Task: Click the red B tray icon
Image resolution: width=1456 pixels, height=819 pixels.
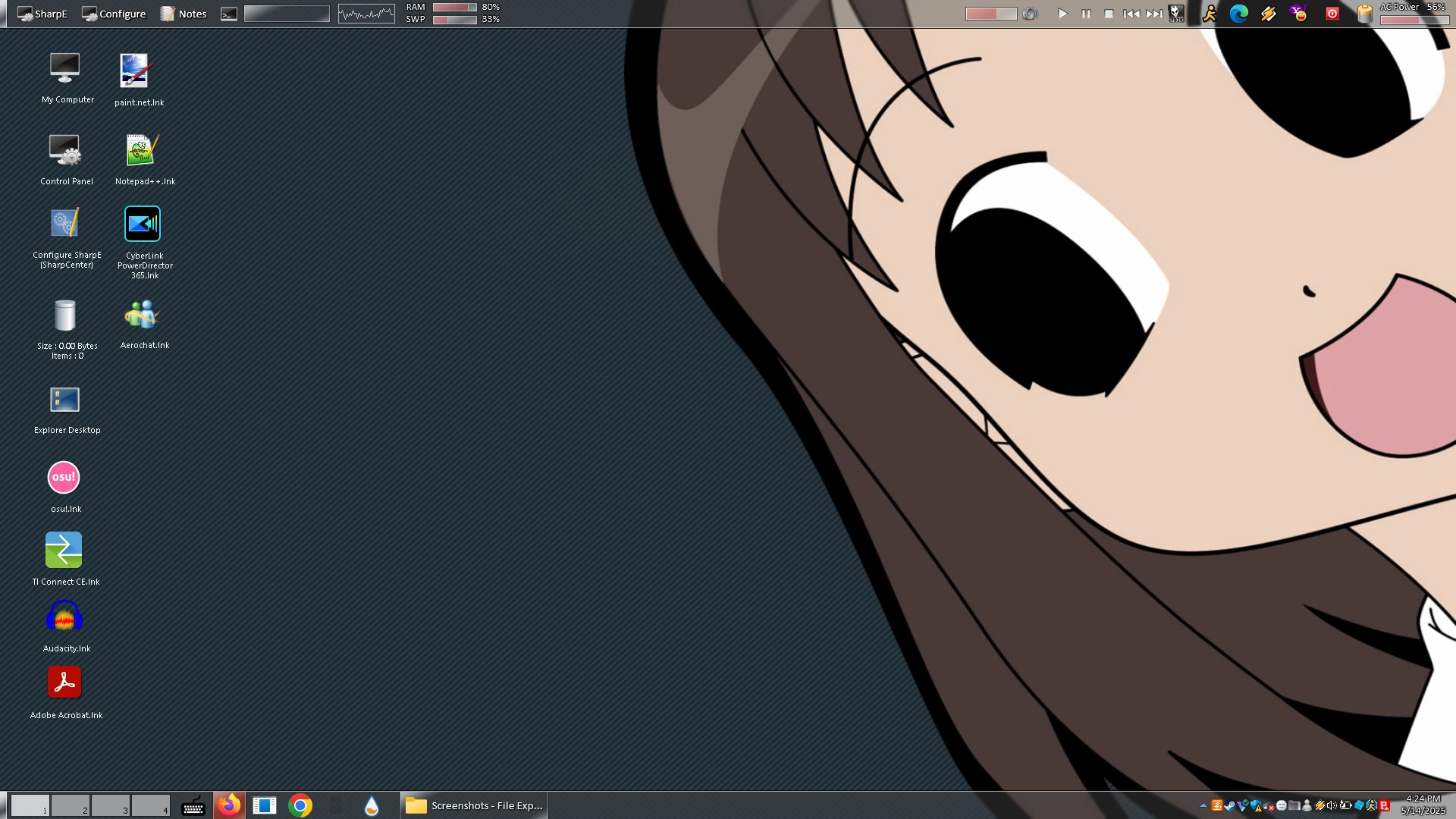Action: (1385, 805)
